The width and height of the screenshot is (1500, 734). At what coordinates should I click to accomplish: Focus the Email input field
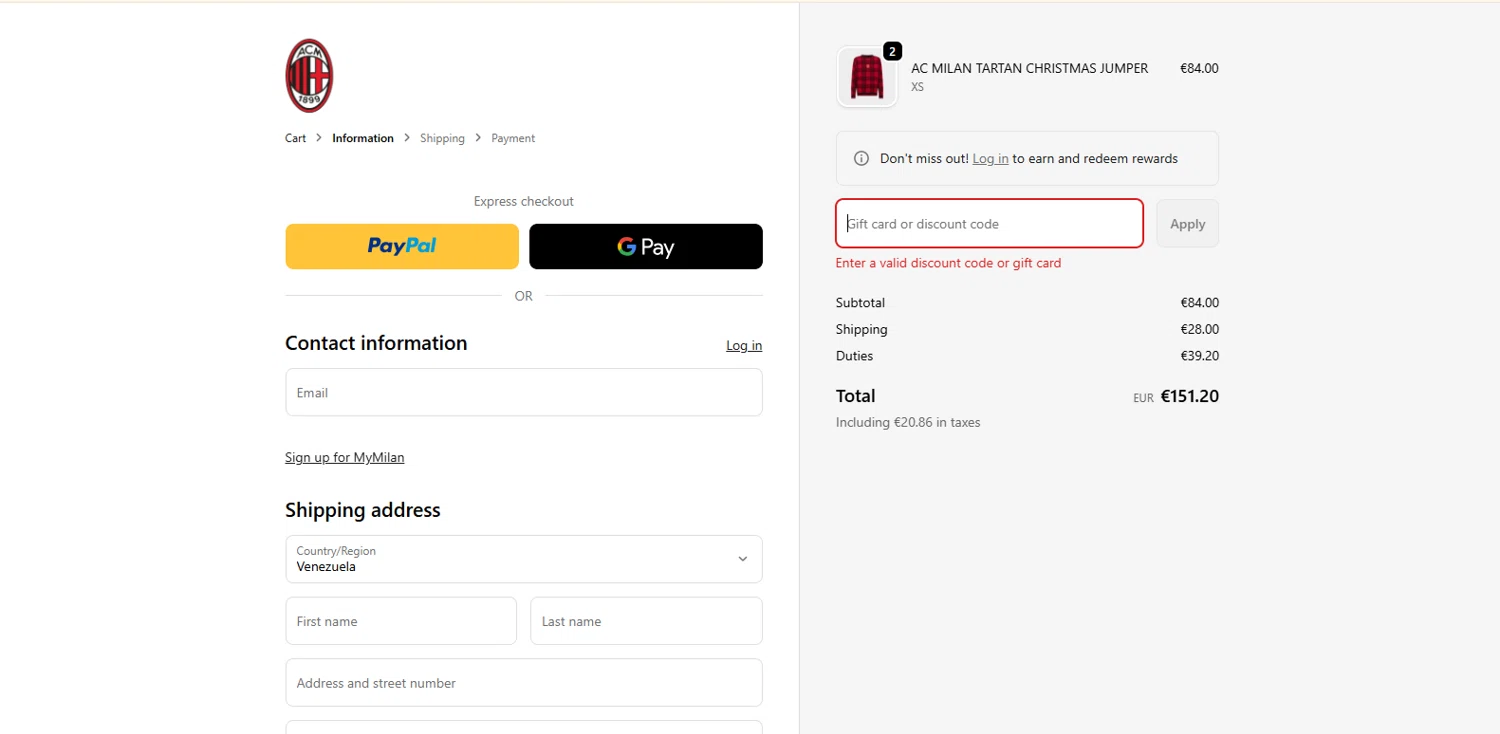click(x=524, y=392)
